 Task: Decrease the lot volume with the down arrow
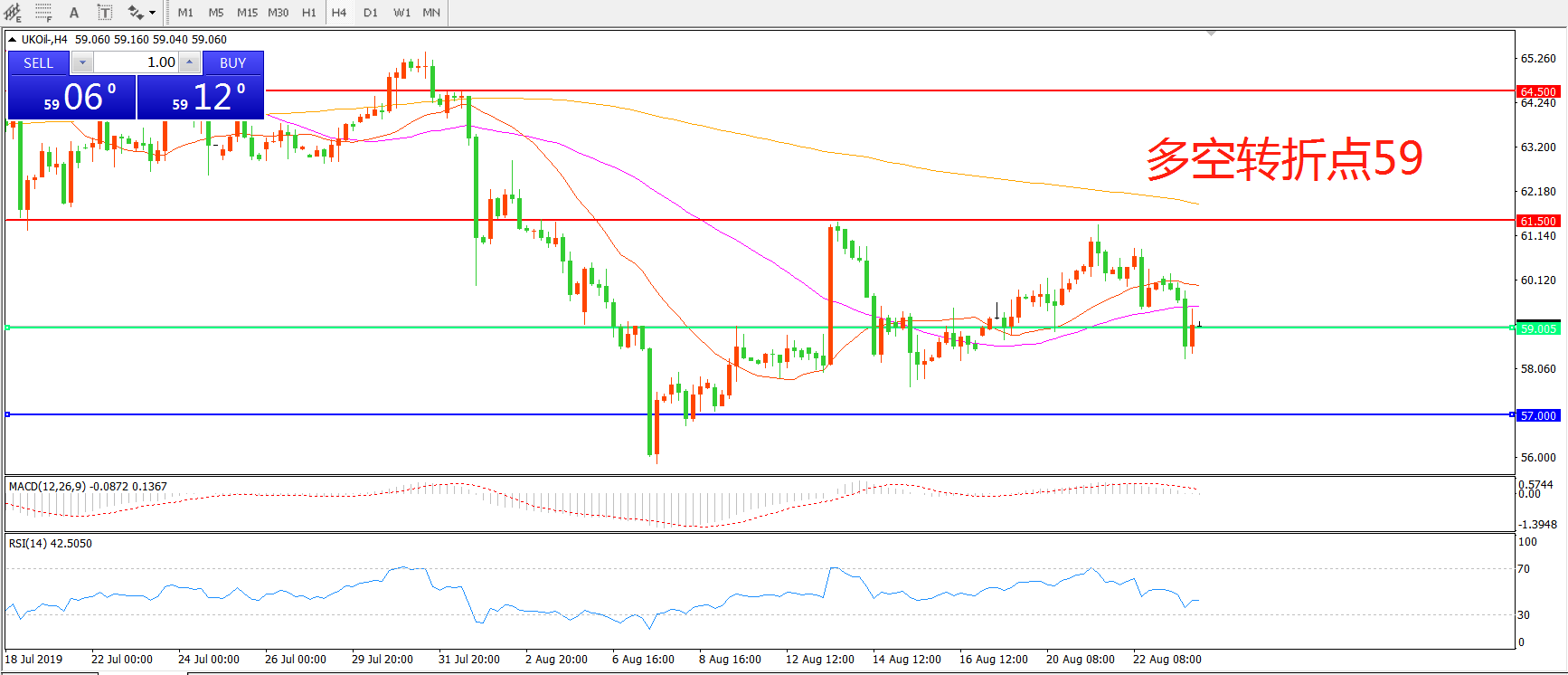82,62
